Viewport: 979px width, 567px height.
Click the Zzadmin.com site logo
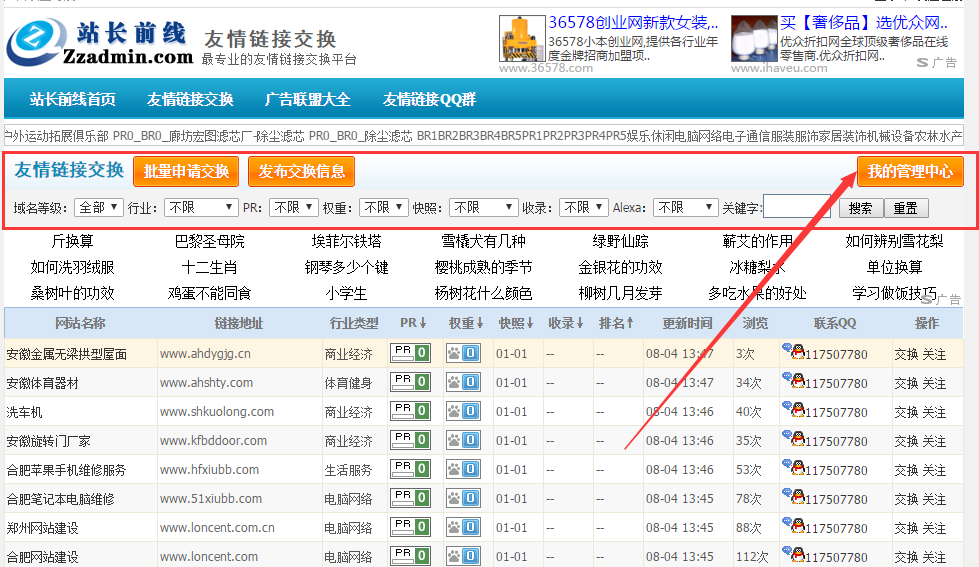pyautogui.click(x=98, y=43)
